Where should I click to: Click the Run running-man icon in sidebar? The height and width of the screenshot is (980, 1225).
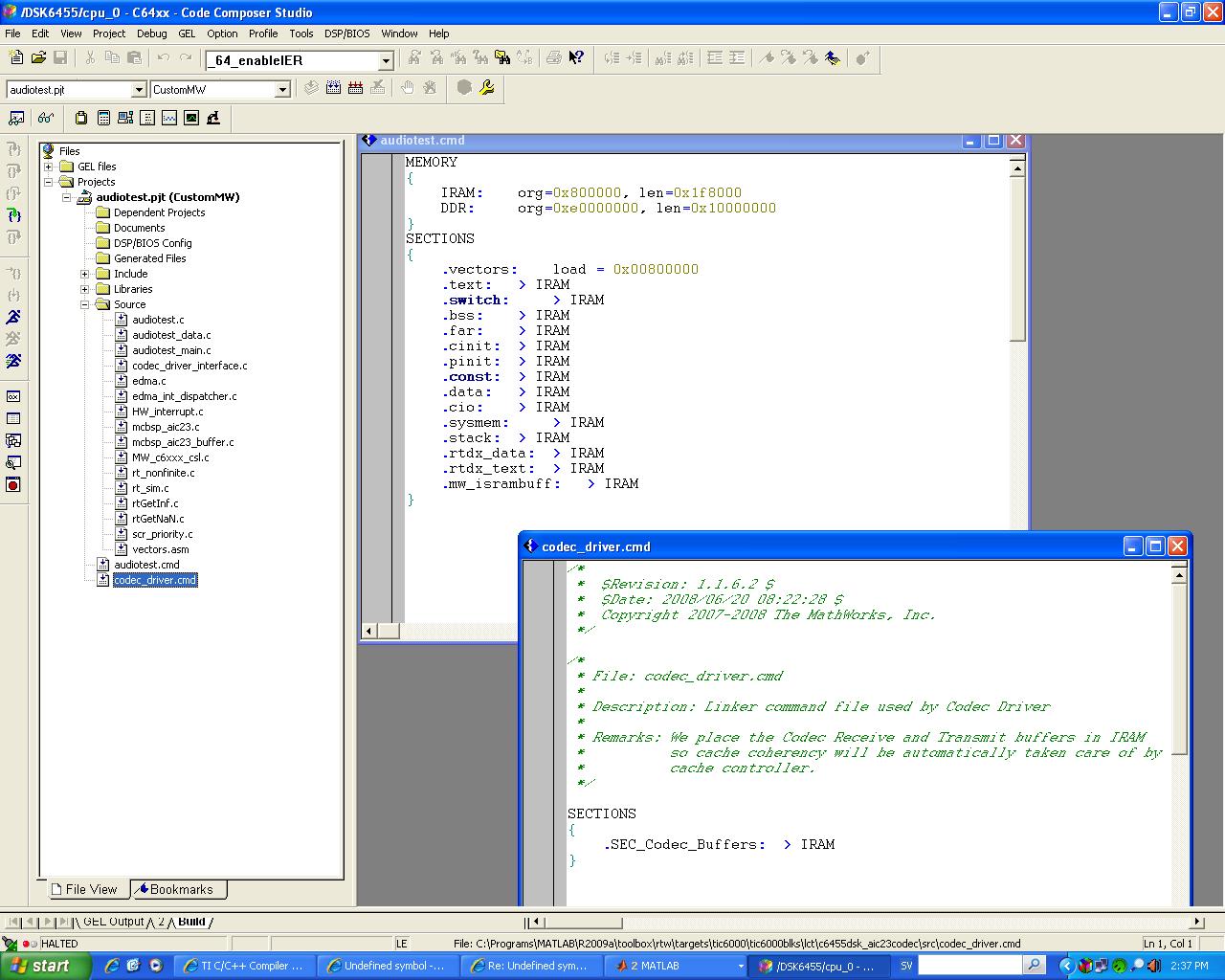pyautogui.click(x=13, y=317)
